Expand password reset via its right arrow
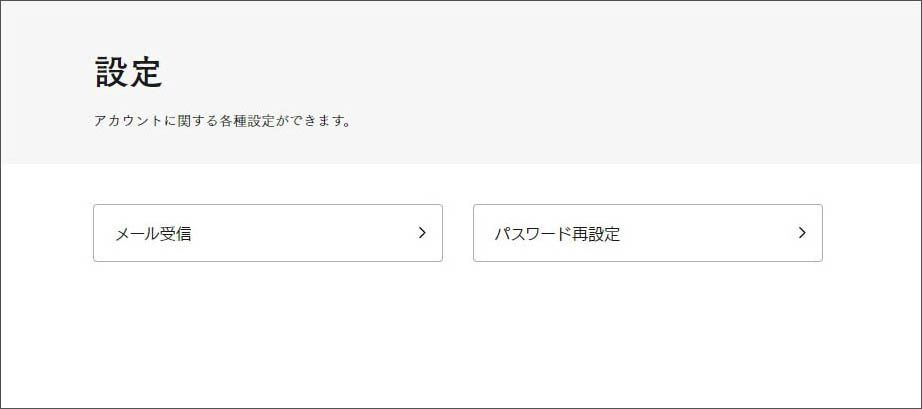Viewport: 922px width, 409px height. [802, 233]
